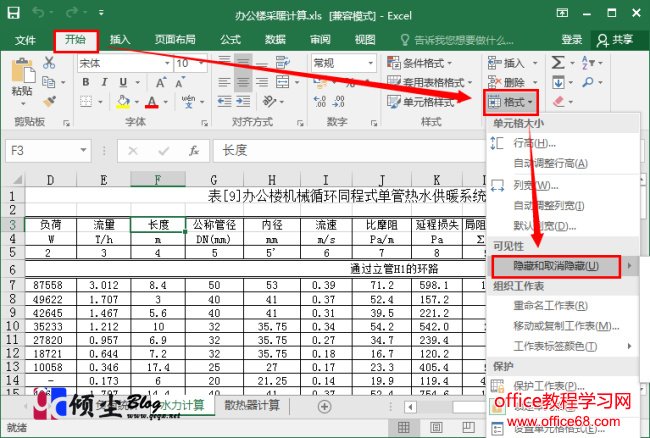Click the Clear eraser icon
Image resolution: width=650 pixels, height=438 pixels.
point(559,101)
